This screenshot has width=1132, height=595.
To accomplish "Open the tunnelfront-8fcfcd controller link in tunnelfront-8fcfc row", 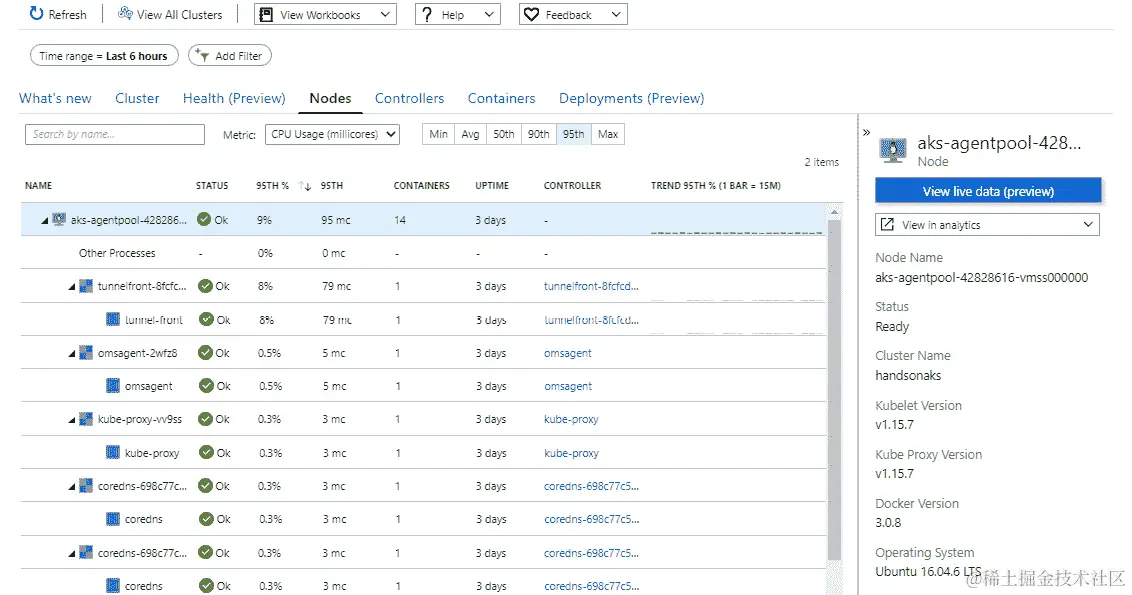I will [x=591, y=286].
